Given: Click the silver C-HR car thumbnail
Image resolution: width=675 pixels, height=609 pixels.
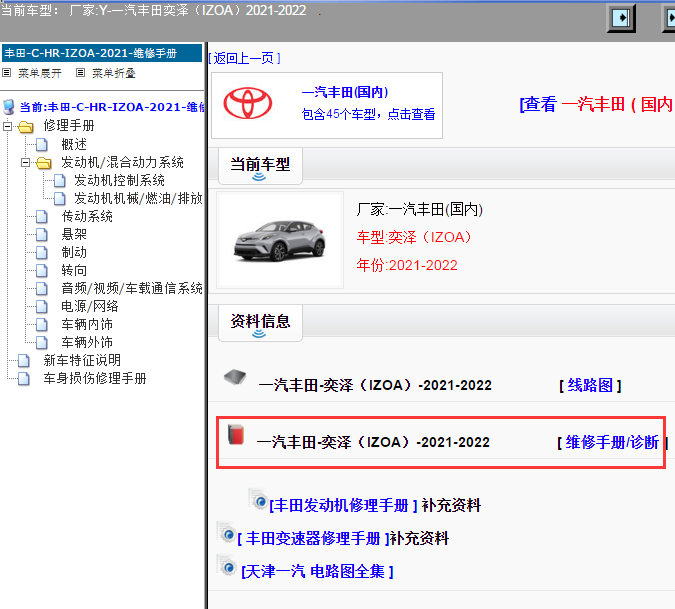Looking at the screenshot, I should click(x=280, y=240).
